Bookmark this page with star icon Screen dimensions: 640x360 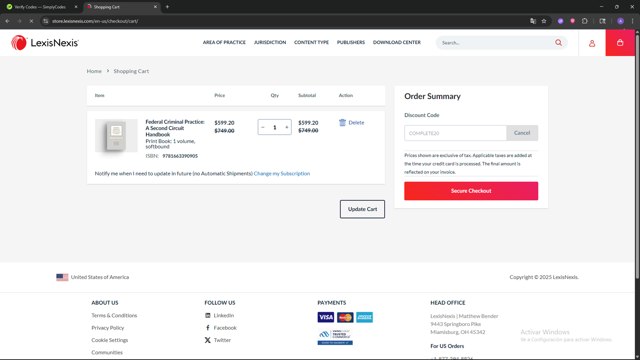[544, 21]
